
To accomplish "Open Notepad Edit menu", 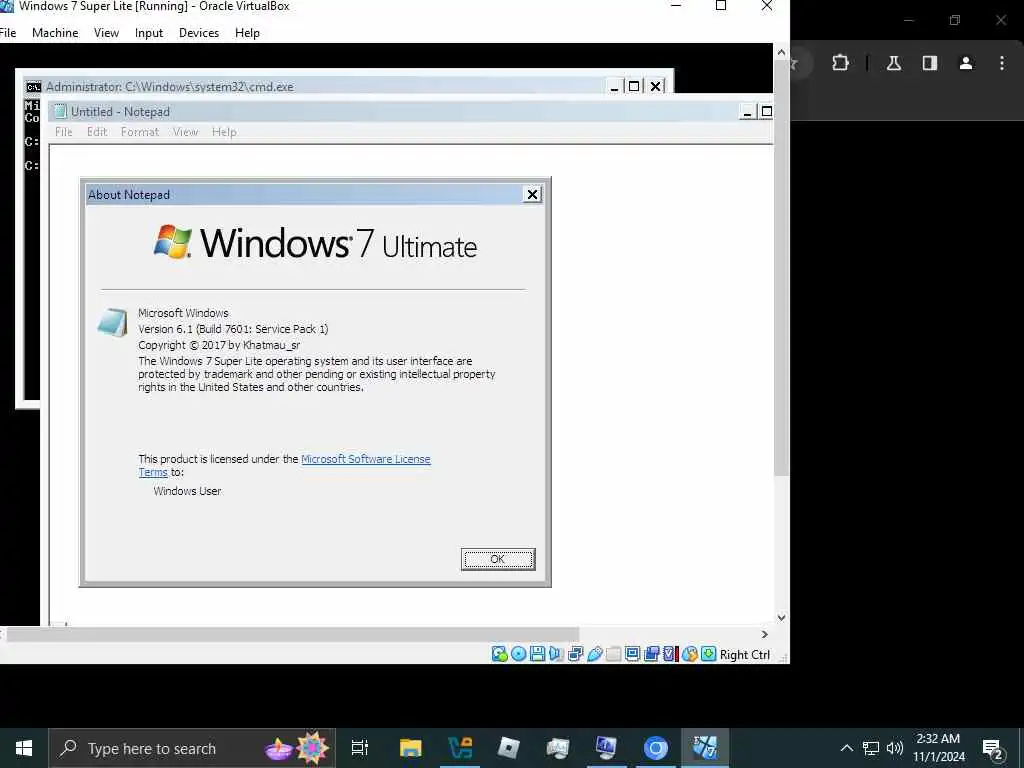I will (x=97, y=132).
